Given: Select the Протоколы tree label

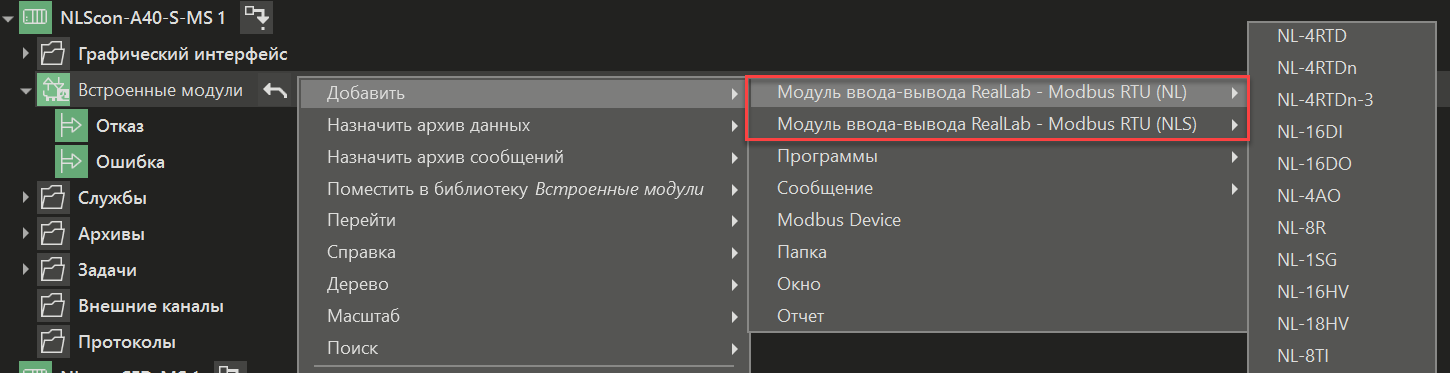Looking at the screenshot, I should [127, 342].
